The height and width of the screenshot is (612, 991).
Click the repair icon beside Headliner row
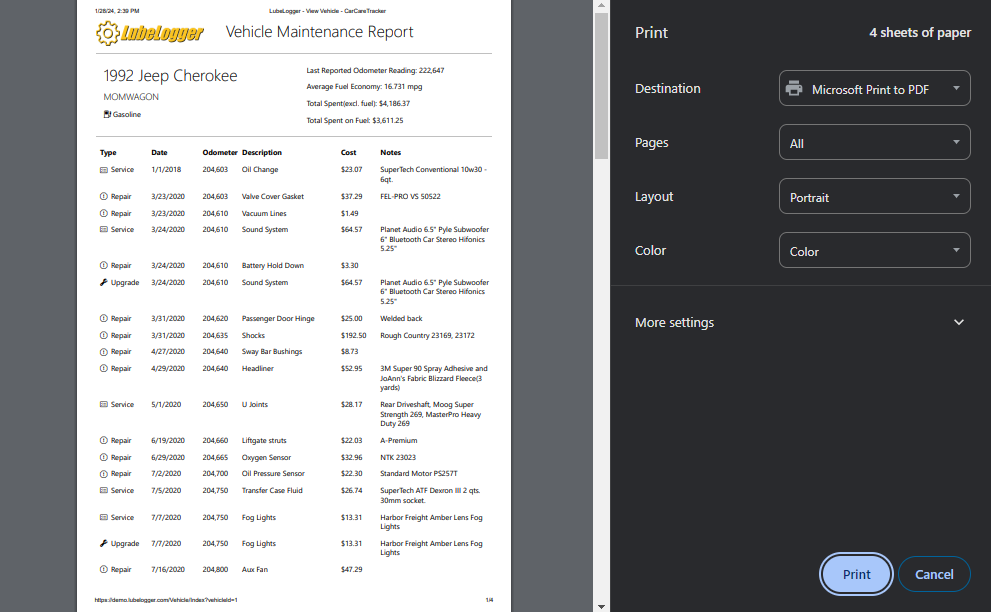pyautogui.click(x=104, y=369)
